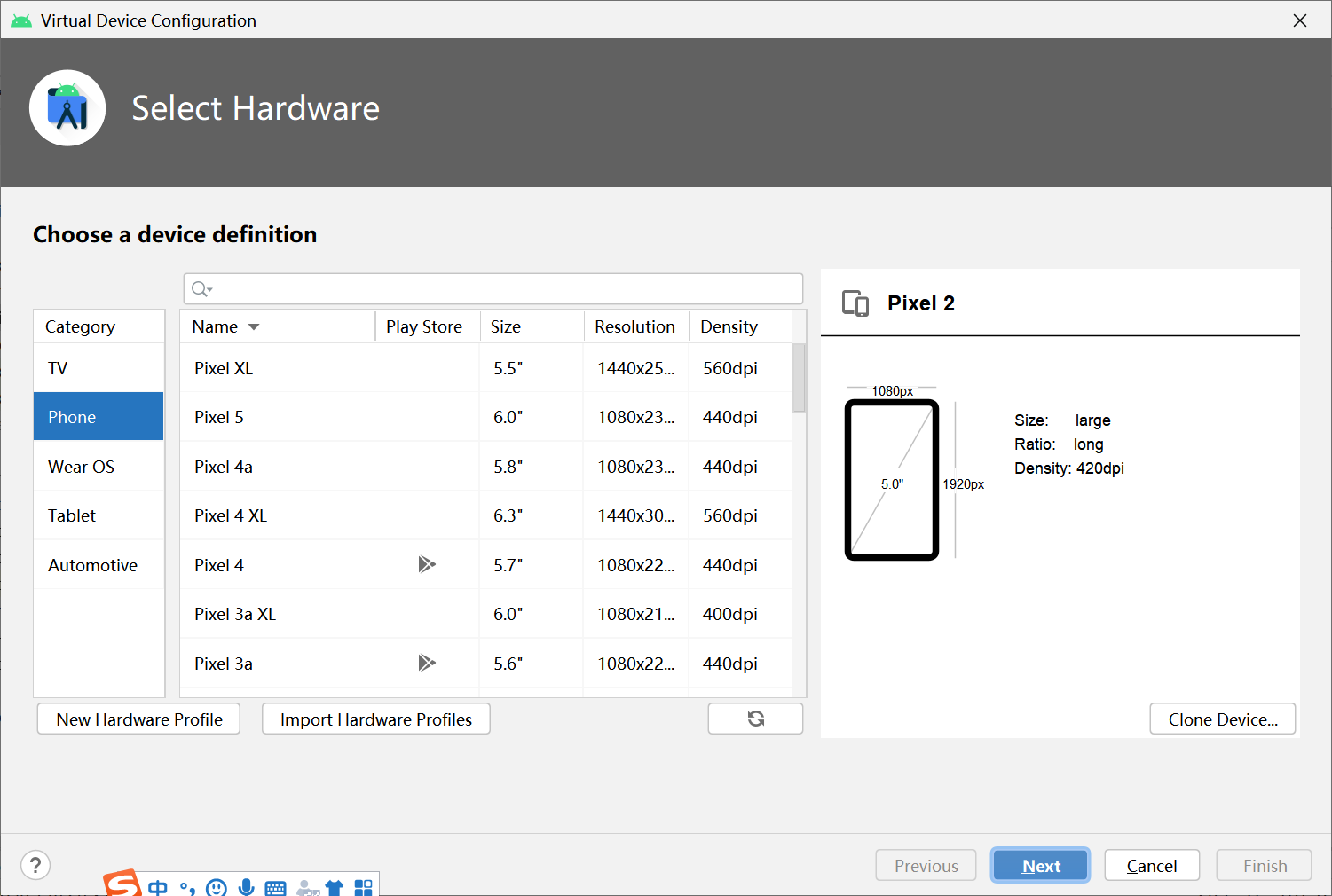The height and width of the screenshot is (896, 1332).
Task: Start voice input with microphone icon
Action: point(247,887)
